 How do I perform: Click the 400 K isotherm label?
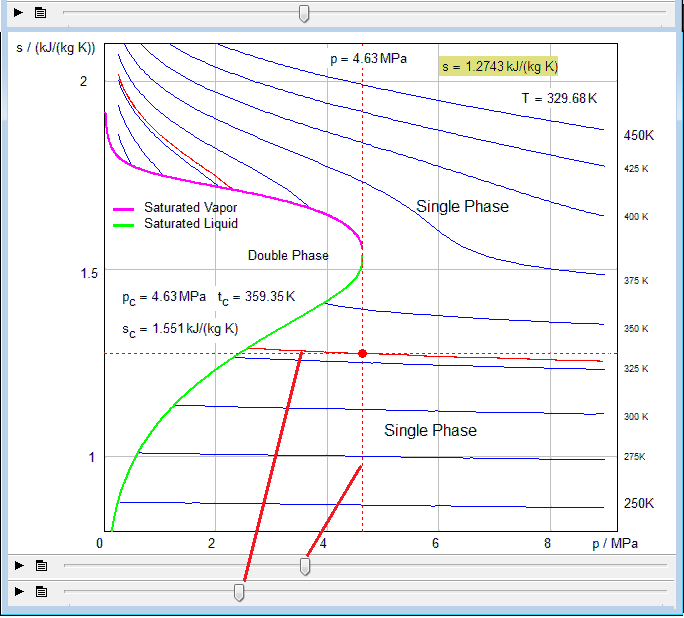click(636, 217)
